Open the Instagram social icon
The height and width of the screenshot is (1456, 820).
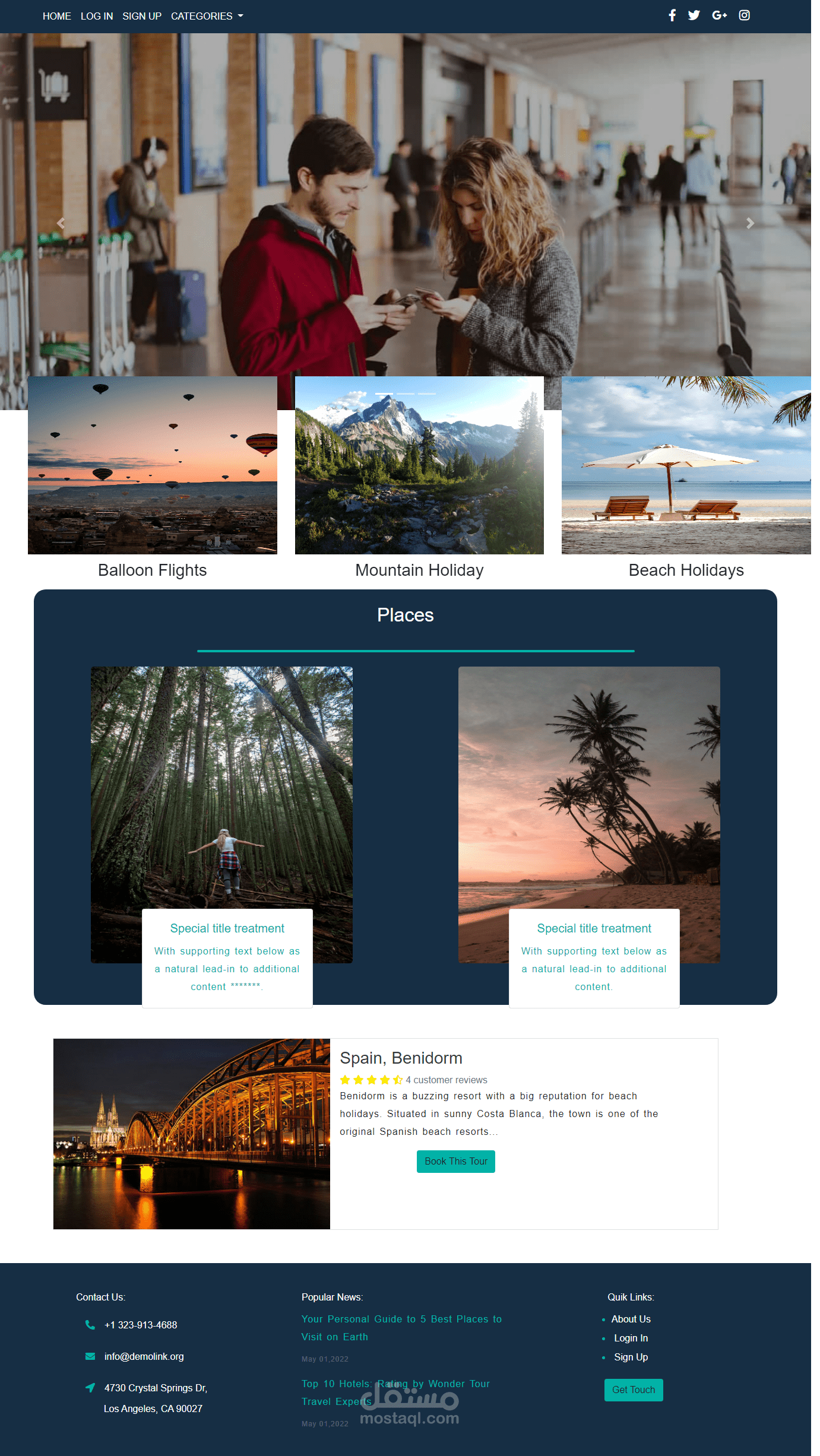click(744, 15)
